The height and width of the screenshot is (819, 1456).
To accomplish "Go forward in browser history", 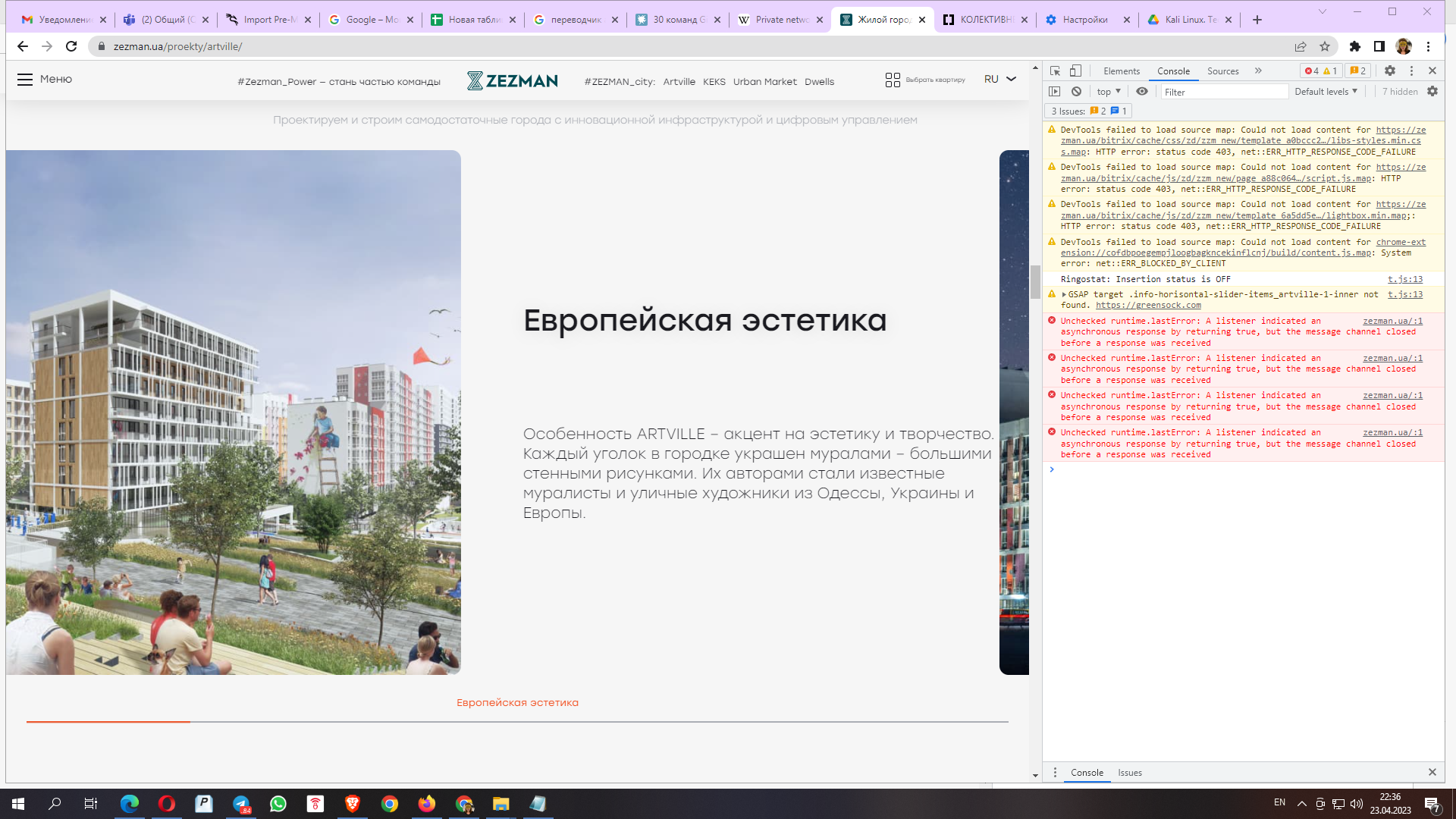I will pos(47,46).
